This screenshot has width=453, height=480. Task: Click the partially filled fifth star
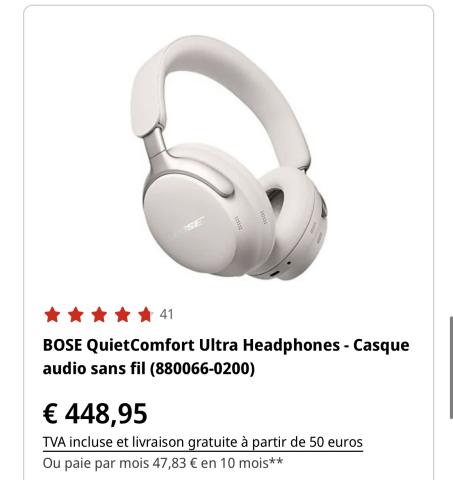(x=146, y=315)
